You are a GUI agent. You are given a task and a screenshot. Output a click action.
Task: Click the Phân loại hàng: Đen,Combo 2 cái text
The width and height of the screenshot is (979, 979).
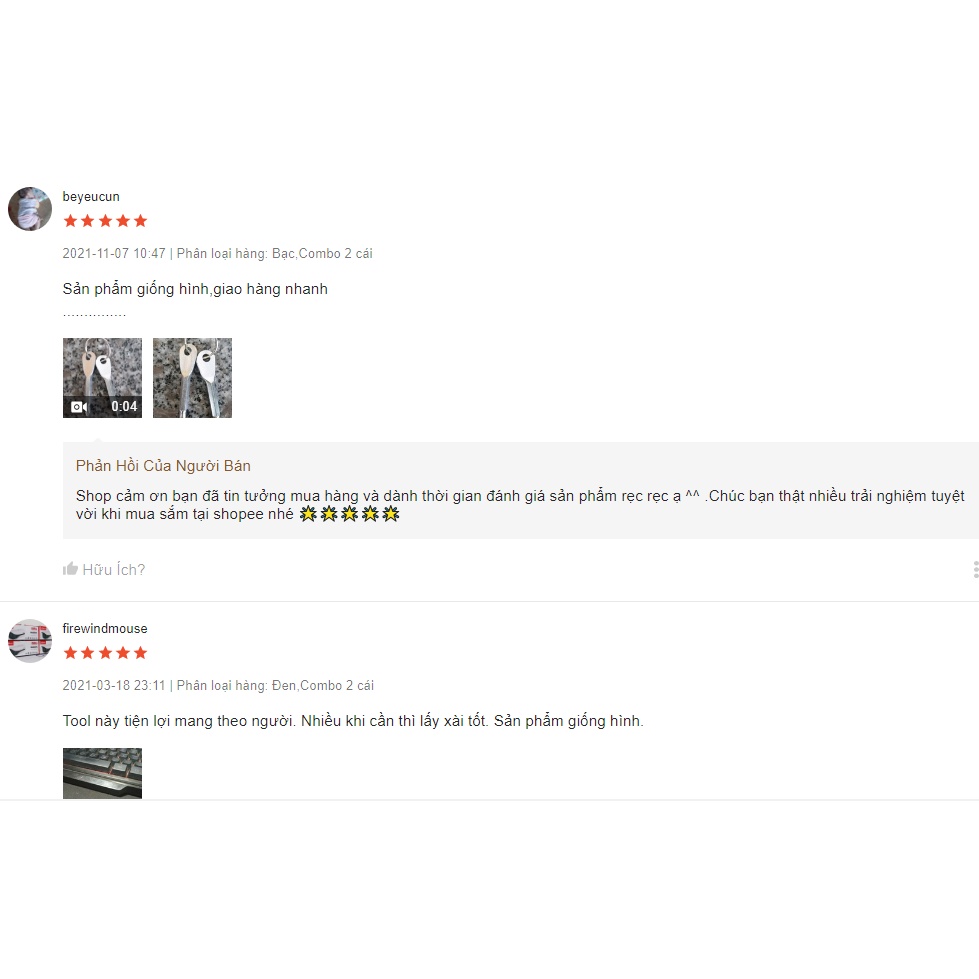[275, 686]
